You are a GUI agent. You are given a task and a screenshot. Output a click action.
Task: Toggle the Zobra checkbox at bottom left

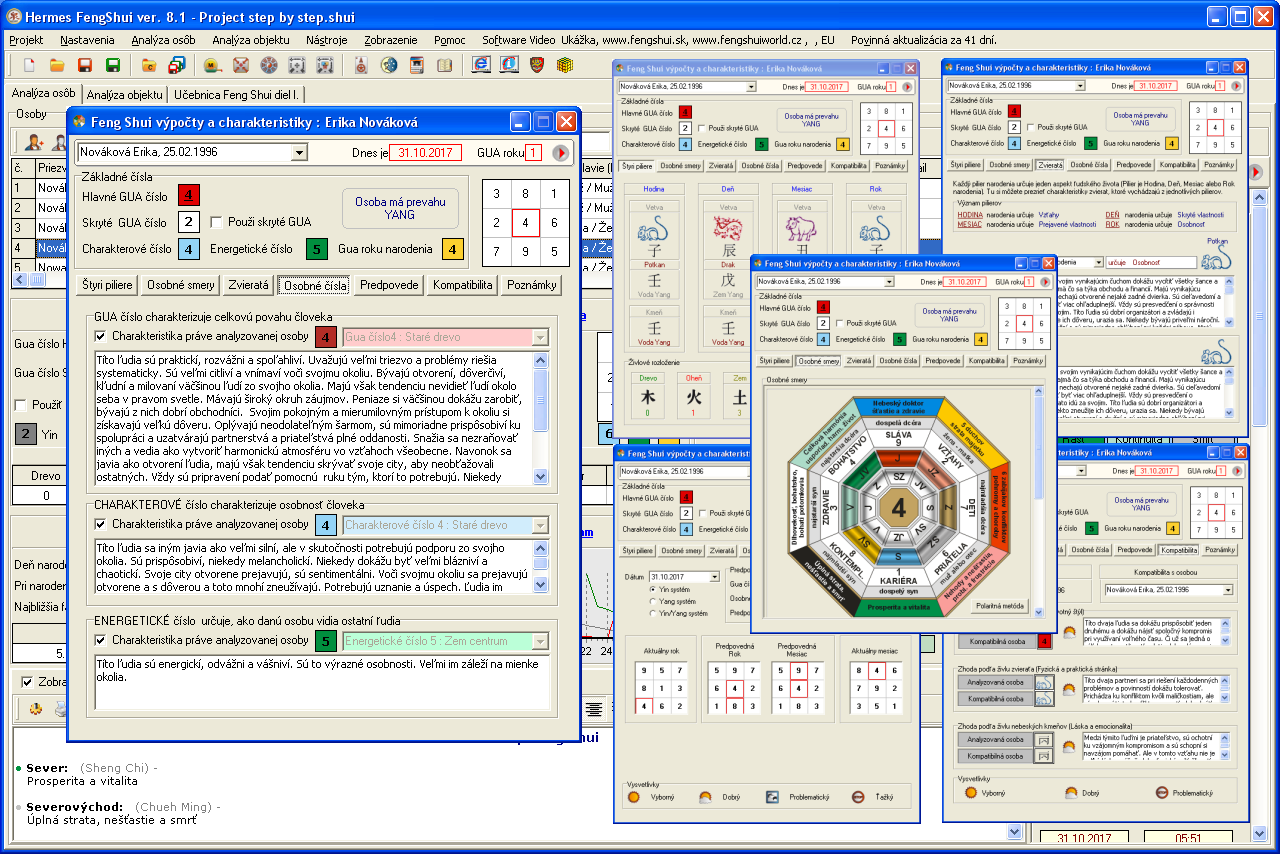click(x=28, y=682)
